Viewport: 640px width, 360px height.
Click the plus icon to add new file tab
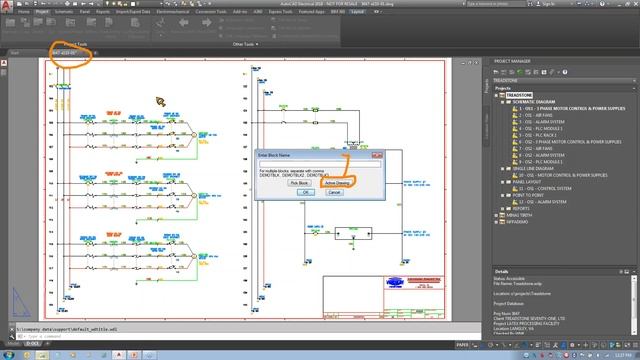96,53
